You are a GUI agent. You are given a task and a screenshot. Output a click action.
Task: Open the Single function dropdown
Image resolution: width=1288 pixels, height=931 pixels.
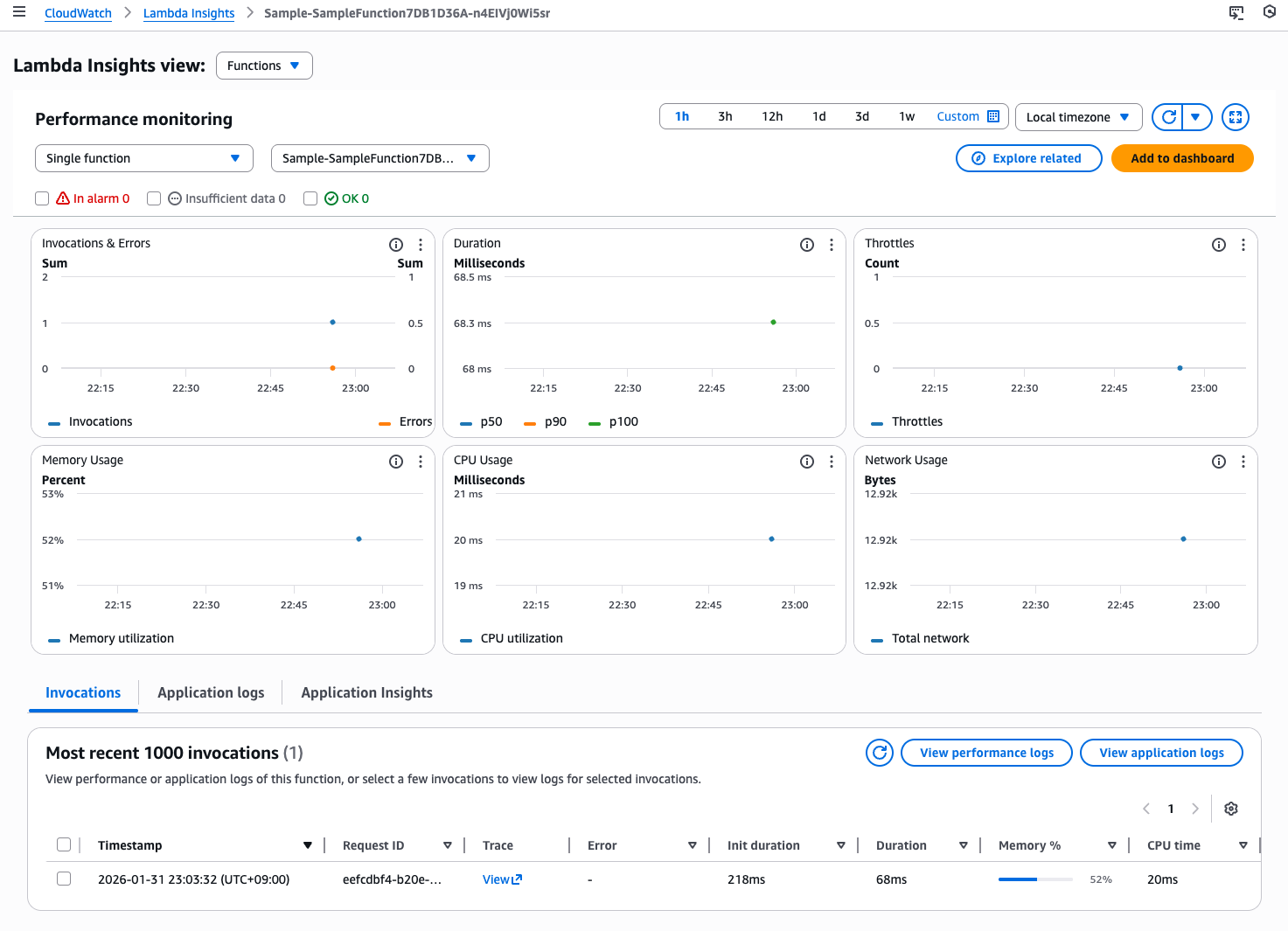pos(143,158)
